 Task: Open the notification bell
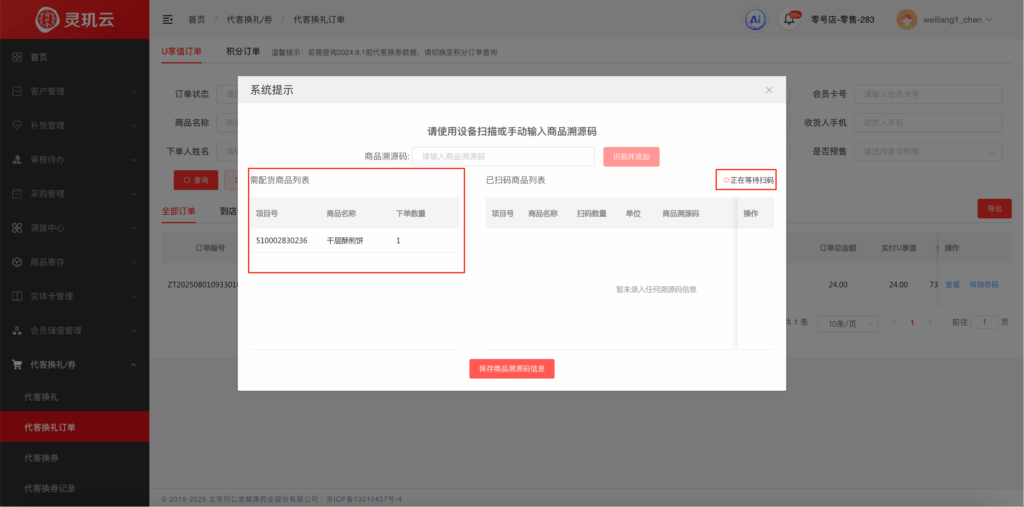click(x=789, y=19)
